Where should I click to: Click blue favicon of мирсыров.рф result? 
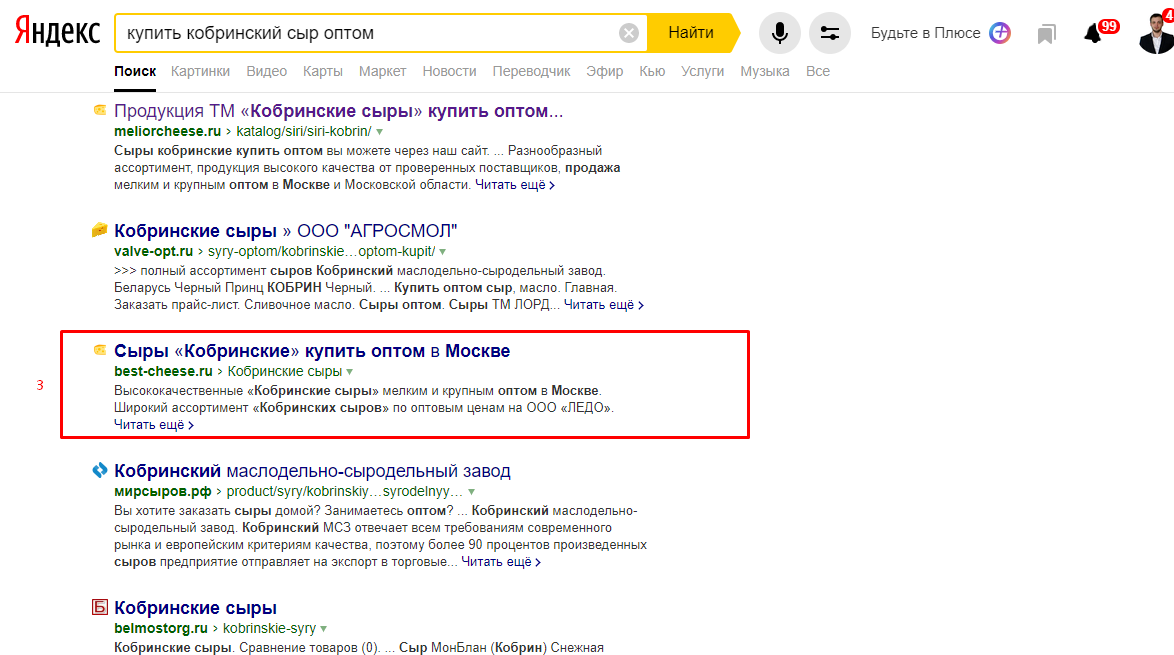tap(100, 470)
